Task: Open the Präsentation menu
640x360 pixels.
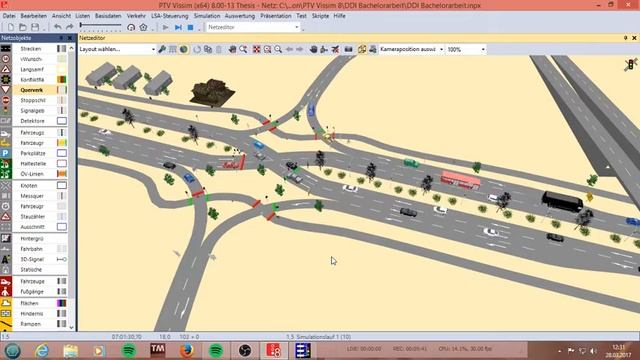Action: (x=276, y=16)
